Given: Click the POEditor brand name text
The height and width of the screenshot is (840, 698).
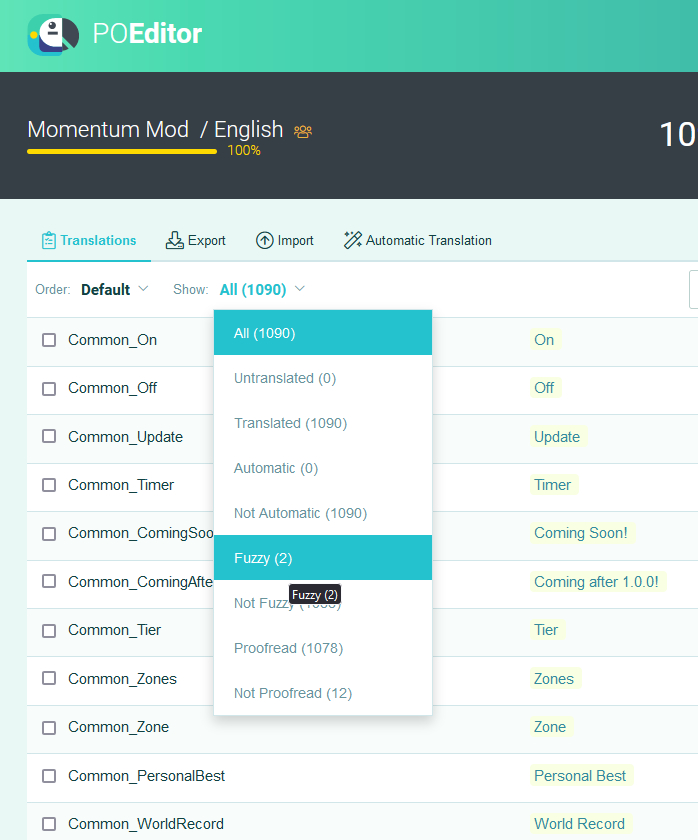Looking at the screenshot, I should 147,35.
